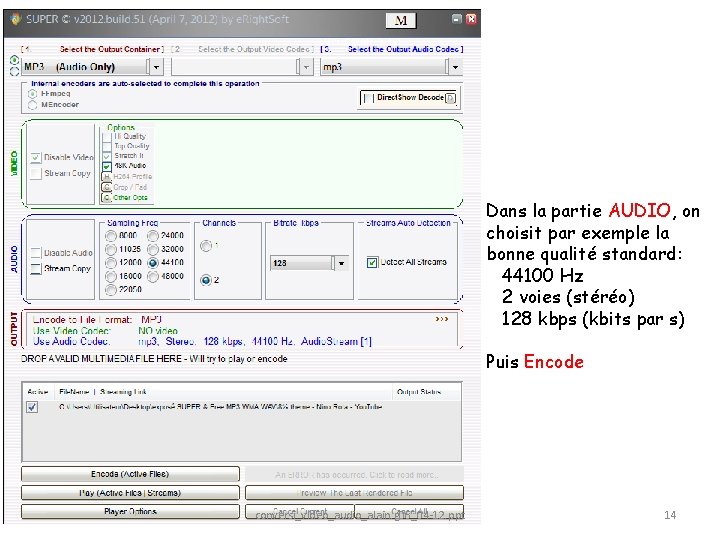Select 48000 sampling frequency

(x=153, y=276)
